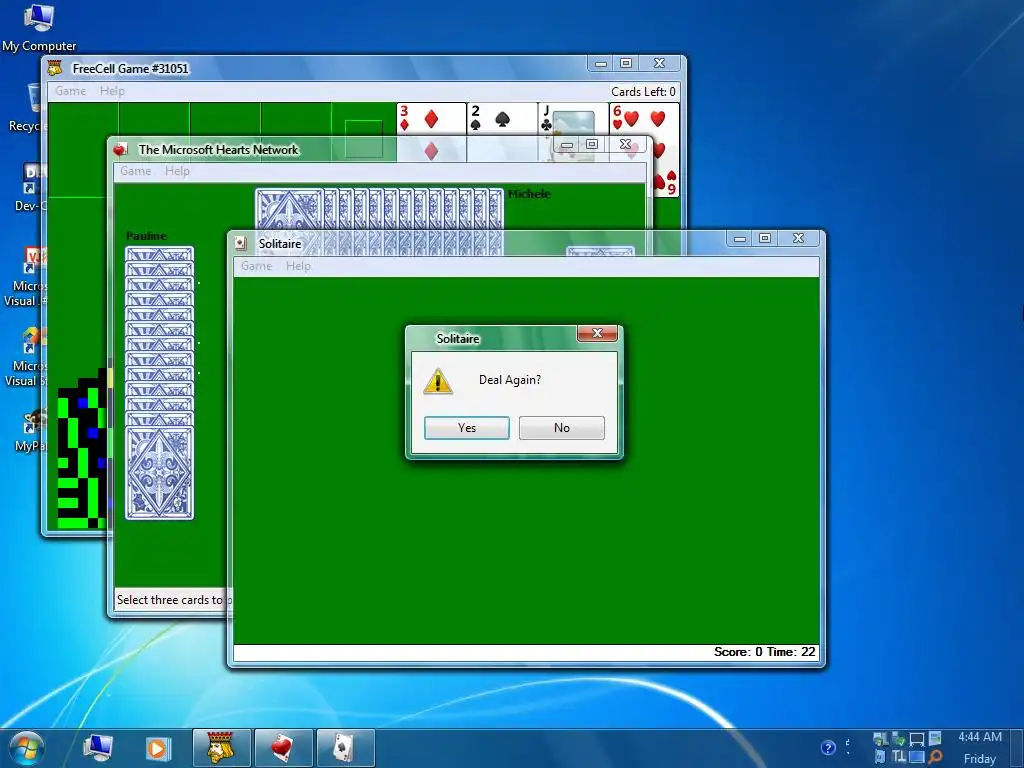Click the orange magnifier tray icon
This screenshot has height=768, width=1024.
point(935,757)
